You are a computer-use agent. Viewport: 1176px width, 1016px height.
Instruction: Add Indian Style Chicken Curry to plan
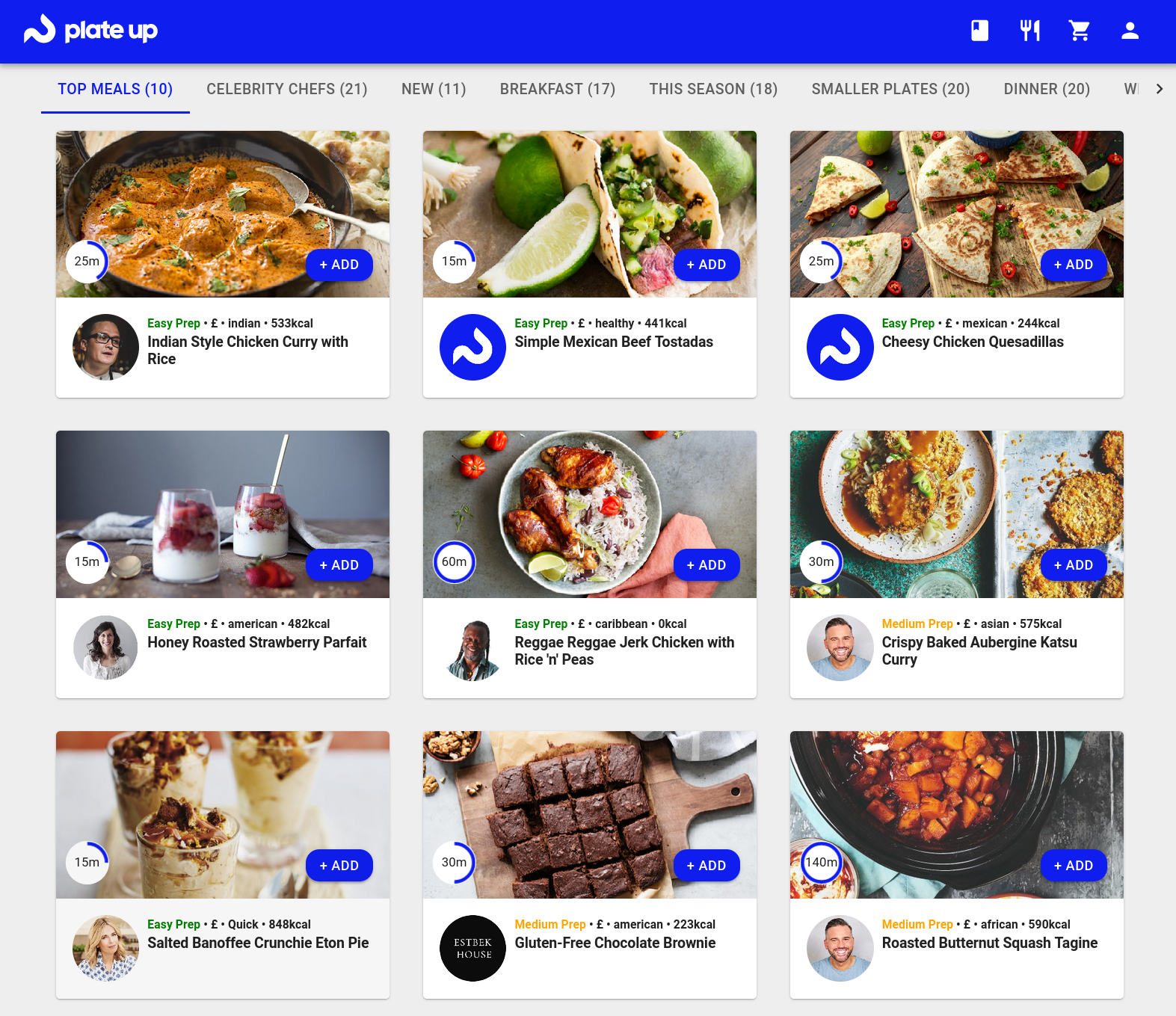coord(339,265)
